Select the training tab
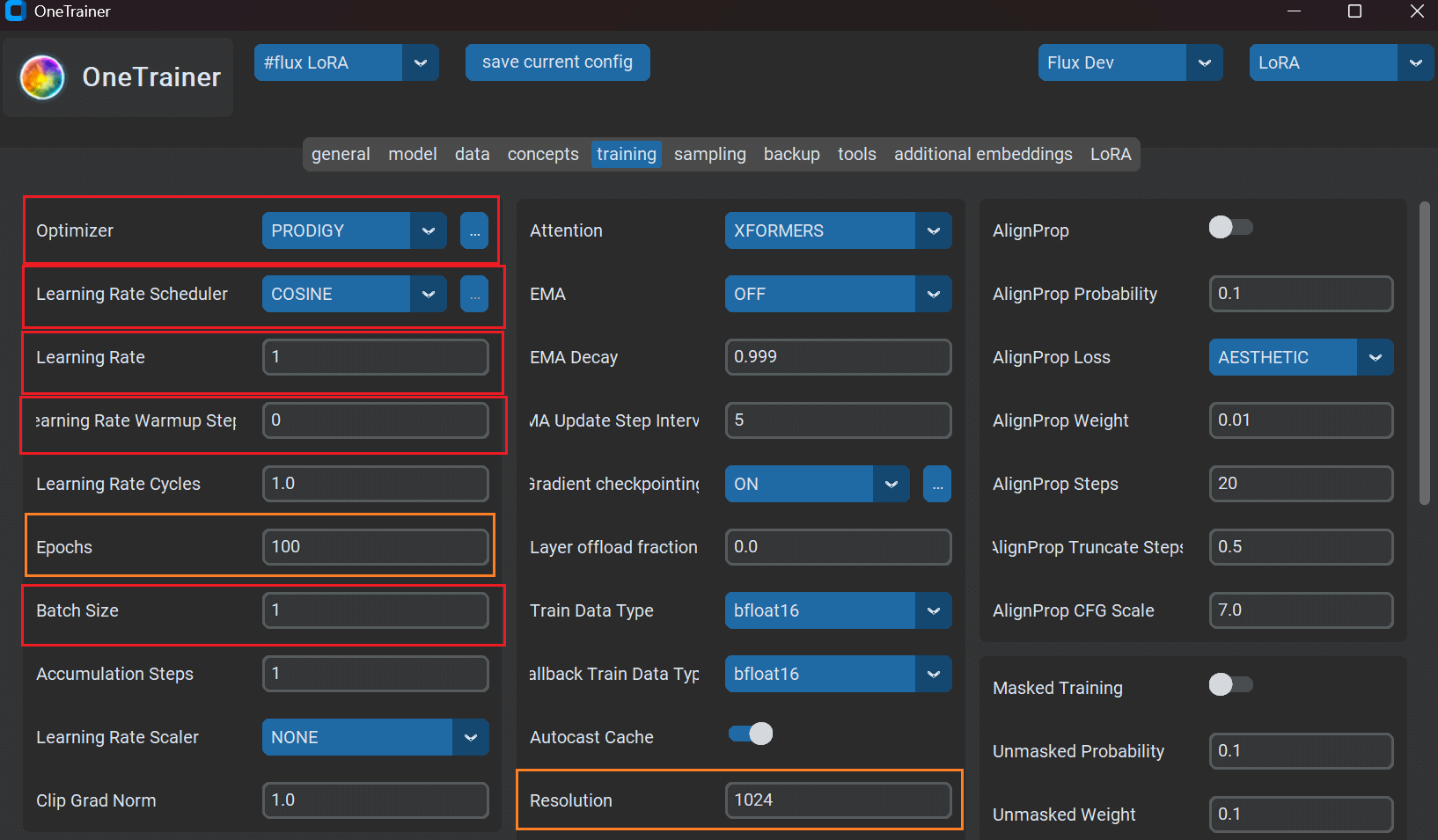Screen dimensions: 1438x840 (x=627, y=154)
